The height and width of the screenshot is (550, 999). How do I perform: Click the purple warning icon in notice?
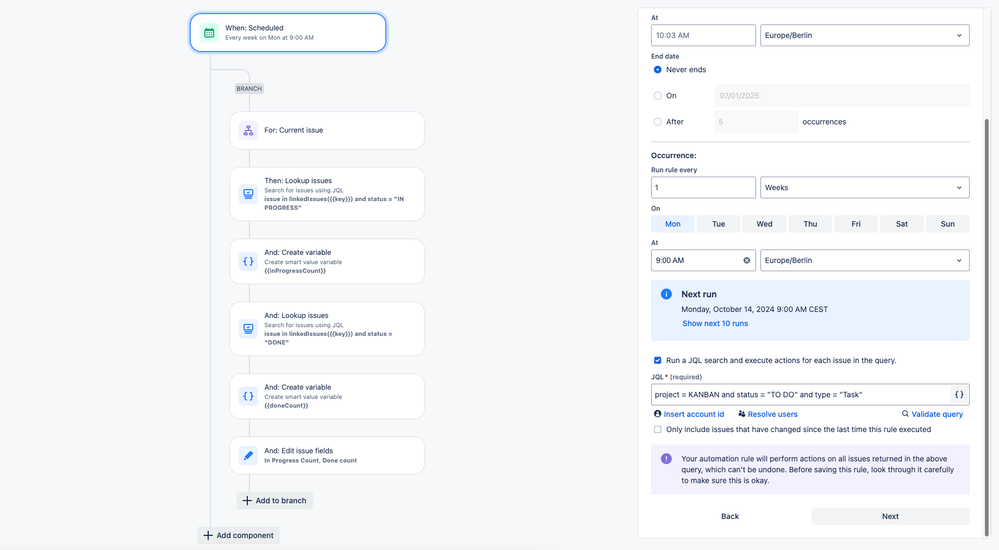point(666,459)
